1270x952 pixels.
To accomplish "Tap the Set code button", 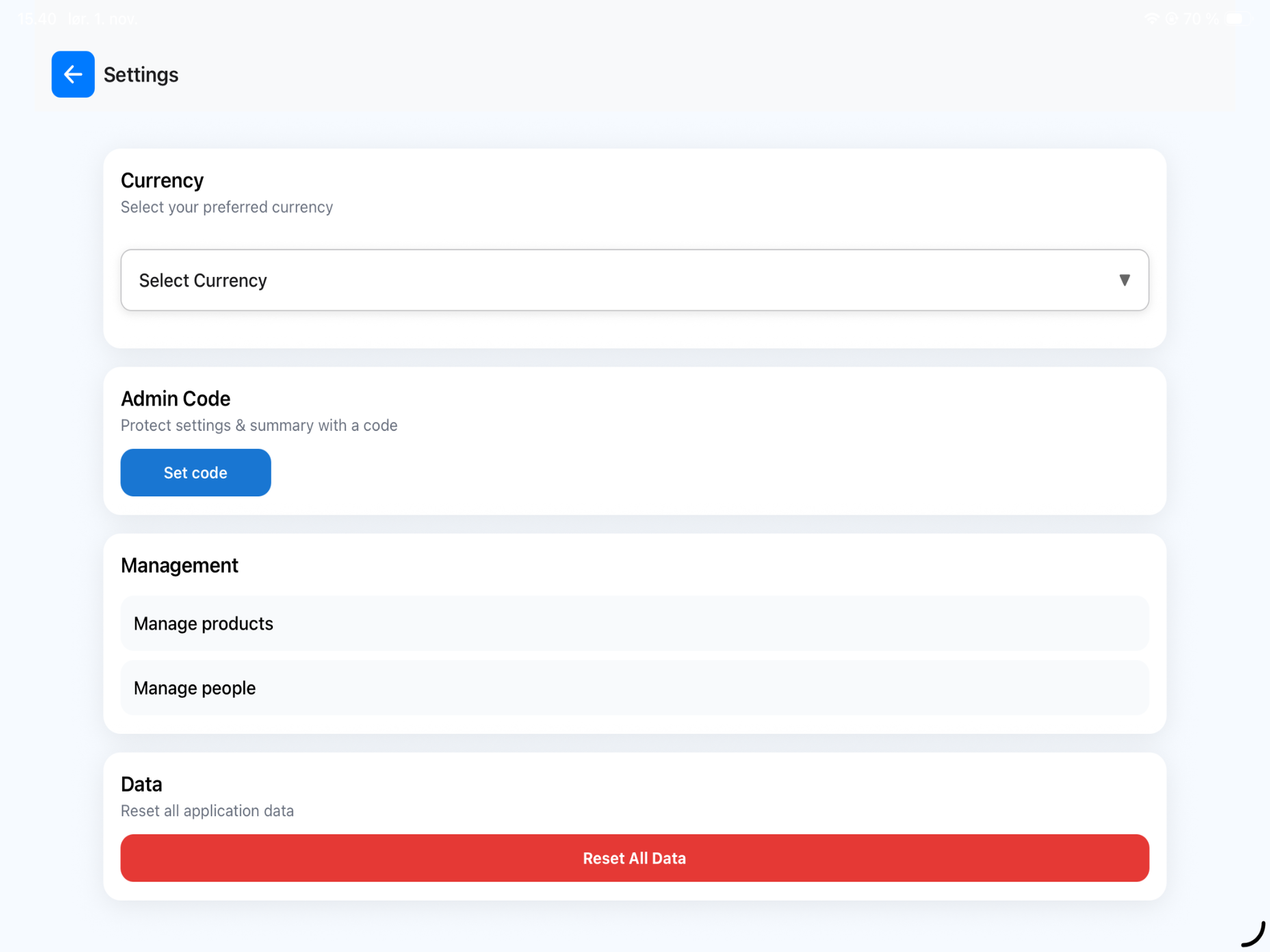I will [195, 473].
